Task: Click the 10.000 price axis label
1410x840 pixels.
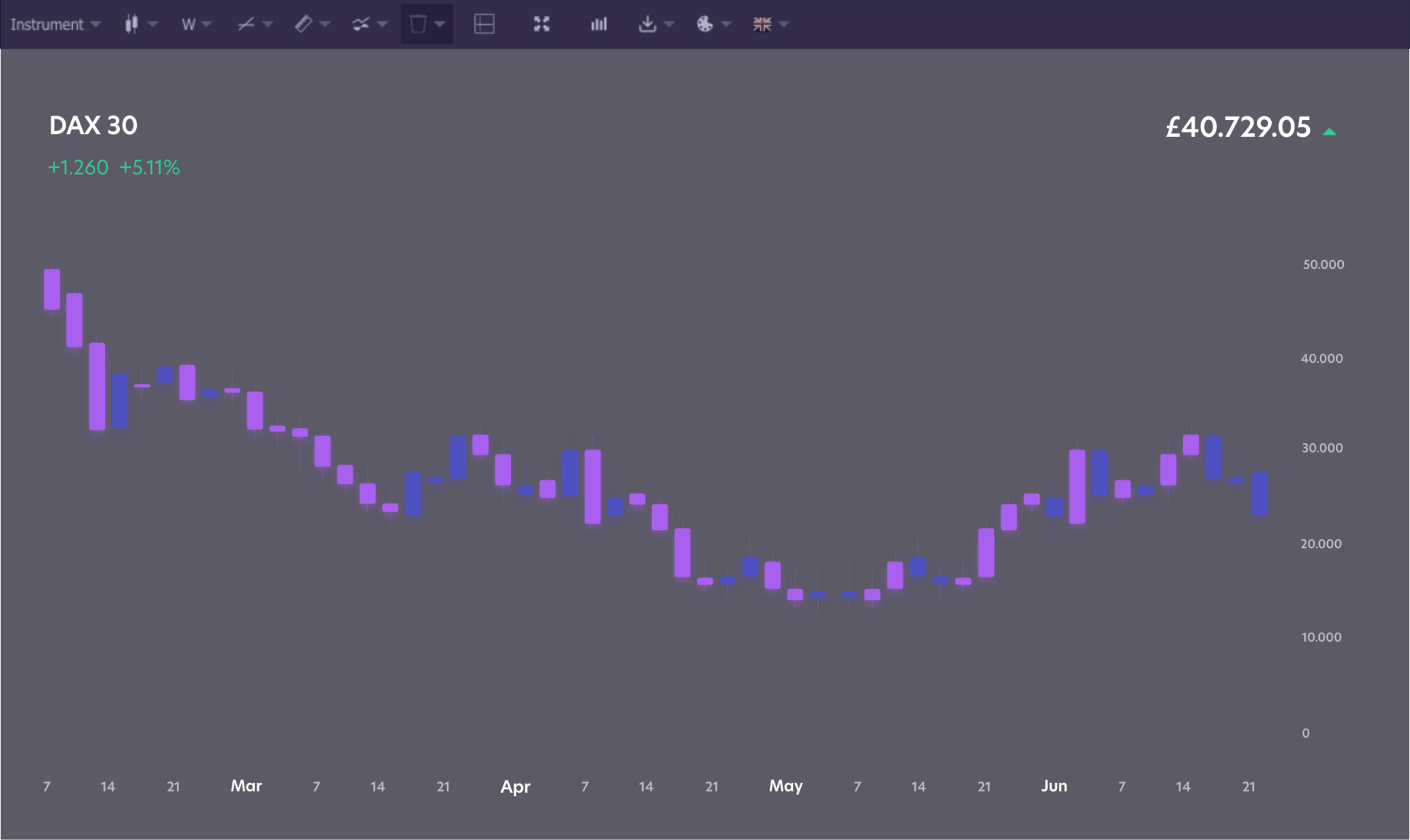Action: [x=1321, y=637]
